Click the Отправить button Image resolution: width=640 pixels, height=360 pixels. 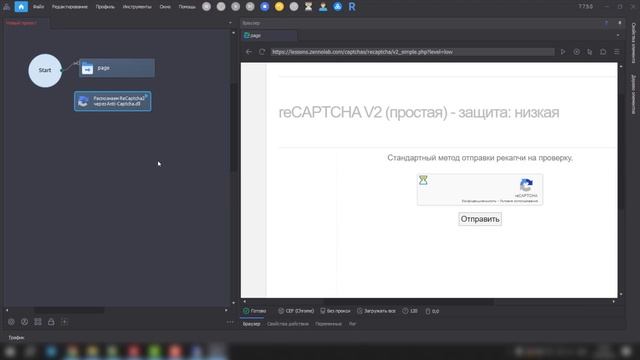pos(480,219)
